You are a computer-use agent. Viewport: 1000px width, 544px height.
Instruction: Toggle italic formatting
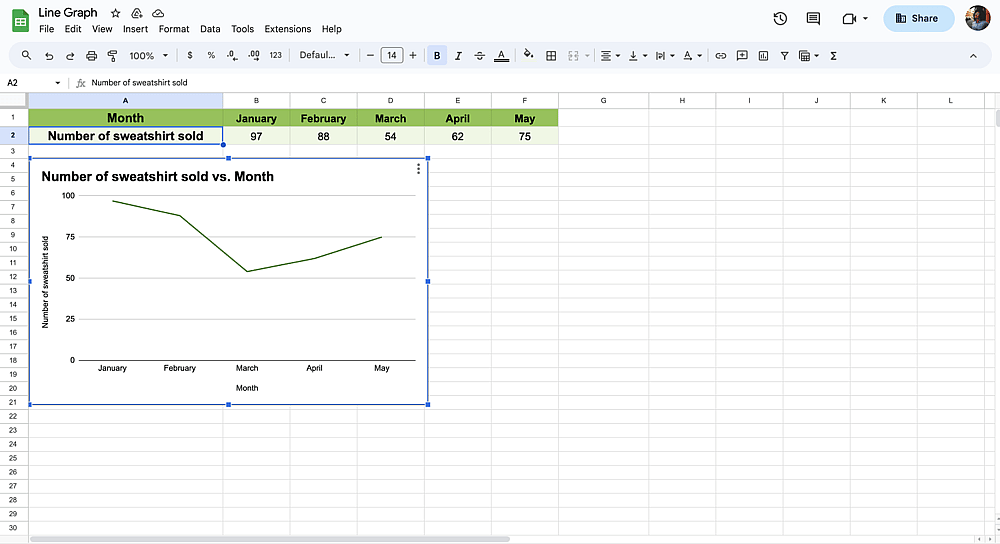point(458,56)
